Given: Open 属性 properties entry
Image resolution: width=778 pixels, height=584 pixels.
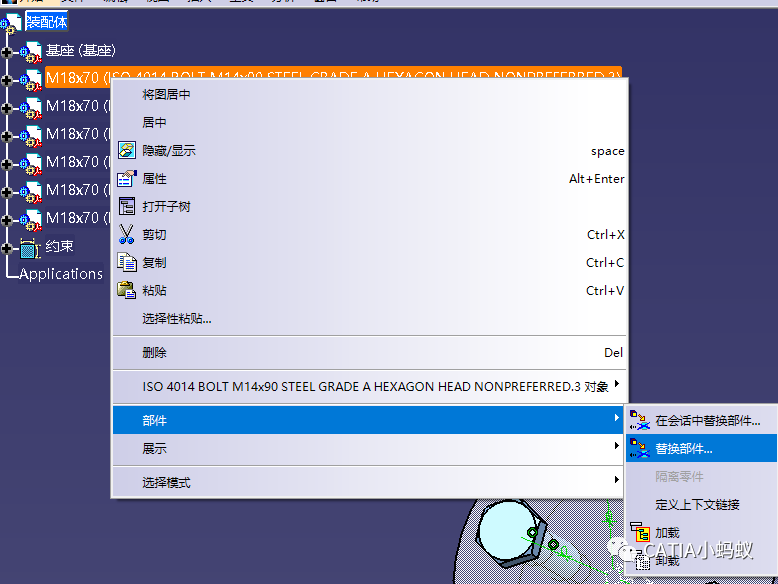Looking at the screenshot, I should (x=370, y=179).
